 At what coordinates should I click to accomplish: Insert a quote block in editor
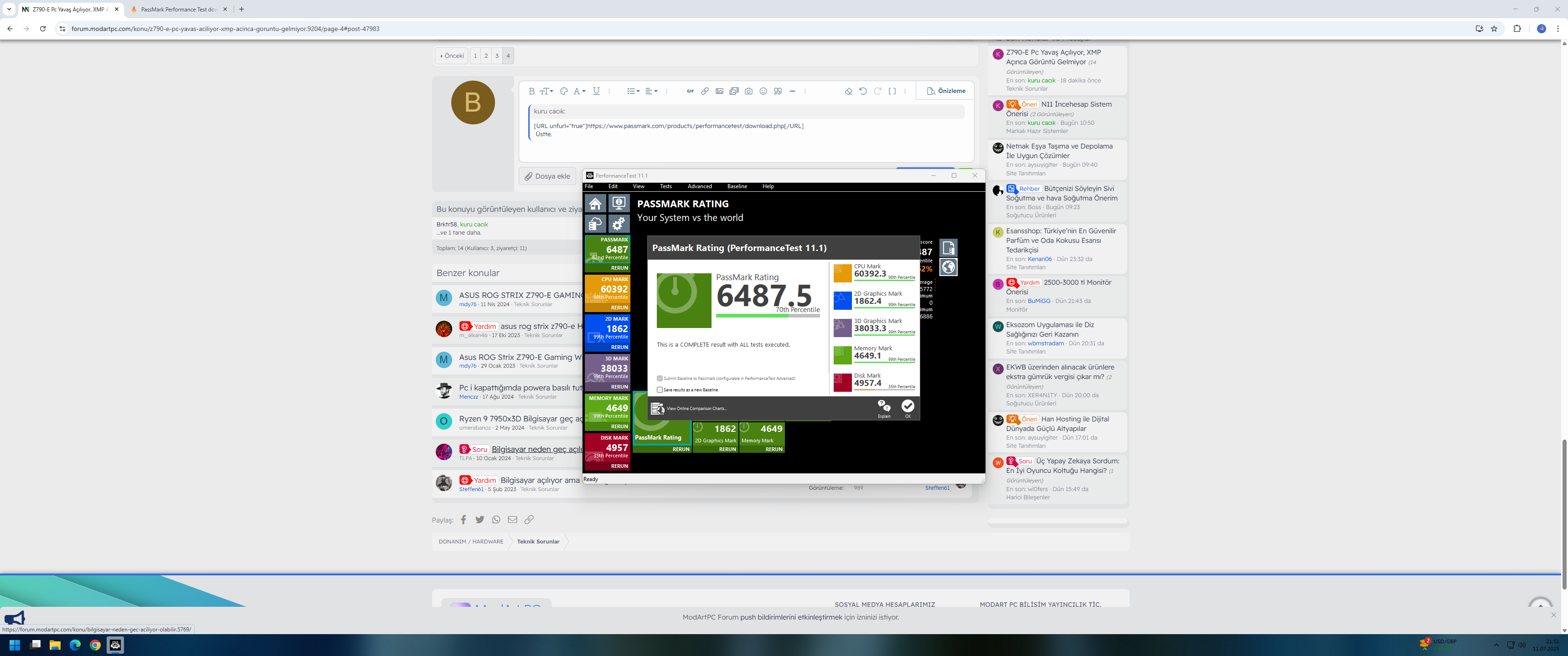777,91
